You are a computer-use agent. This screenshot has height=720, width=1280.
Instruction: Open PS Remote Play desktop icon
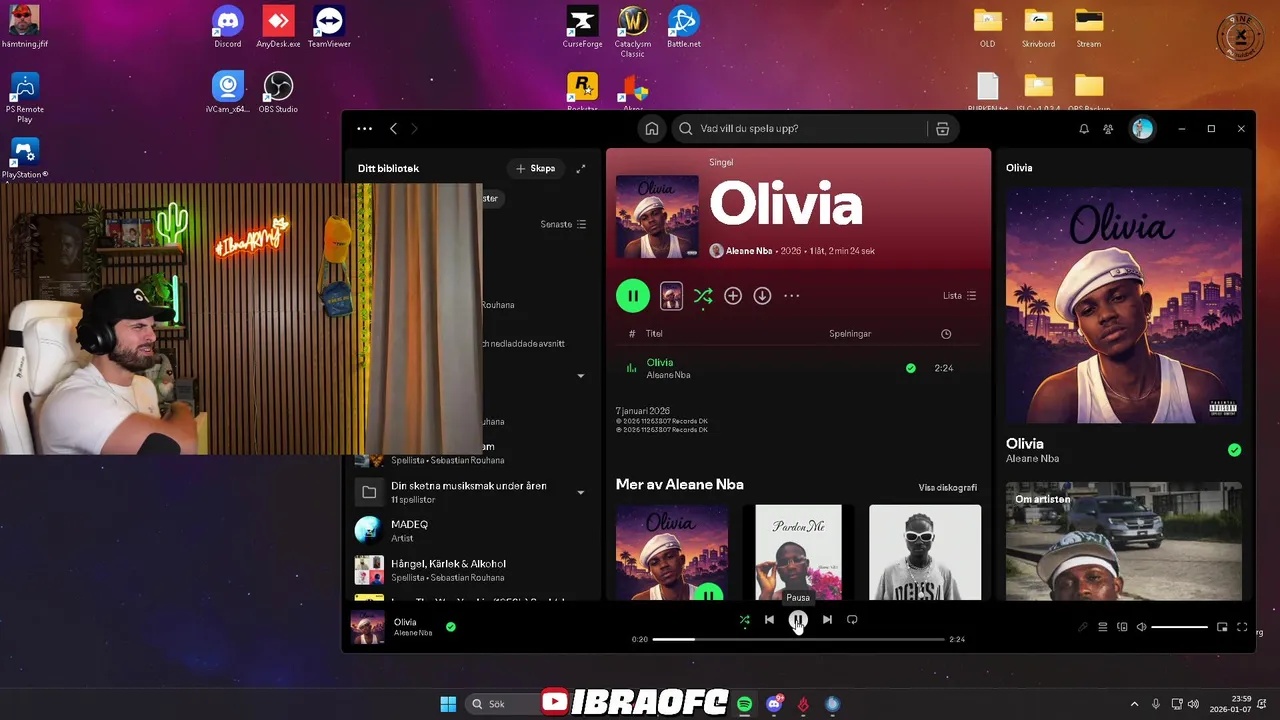[x=25, y=97]
